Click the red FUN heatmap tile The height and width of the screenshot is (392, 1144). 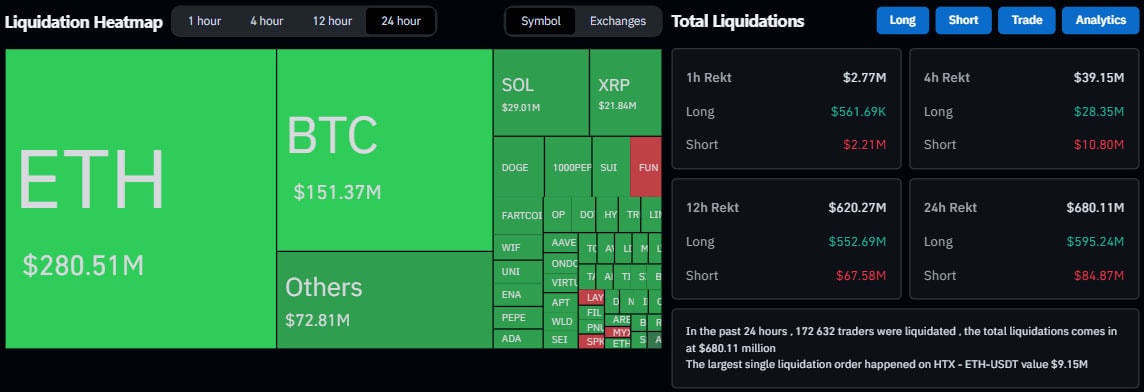(x=646, y=167)
